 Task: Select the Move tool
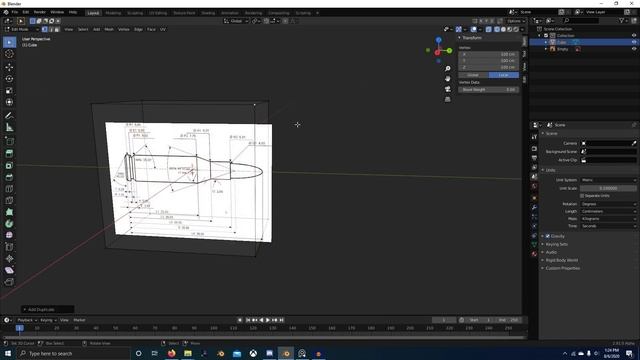point(9,67)
